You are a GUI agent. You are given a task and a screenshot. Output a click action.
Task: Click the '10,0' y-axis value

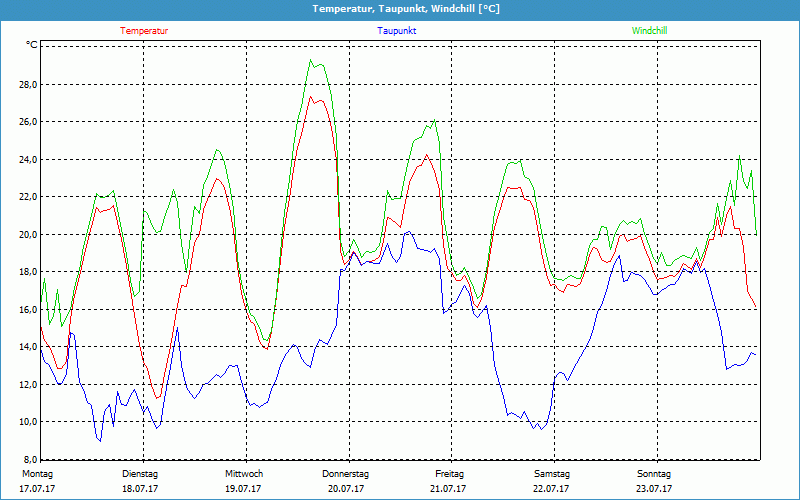coord(28,422)
